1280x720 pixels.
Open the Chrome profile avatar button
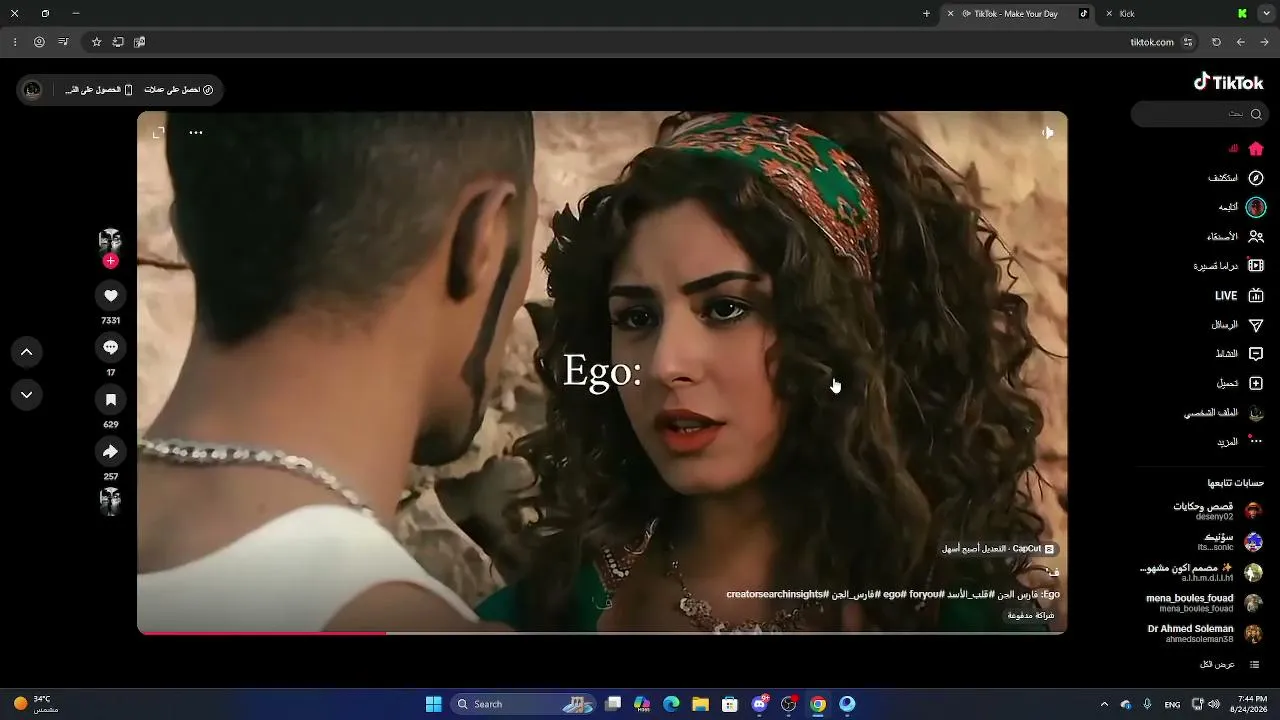pos(39,42)
